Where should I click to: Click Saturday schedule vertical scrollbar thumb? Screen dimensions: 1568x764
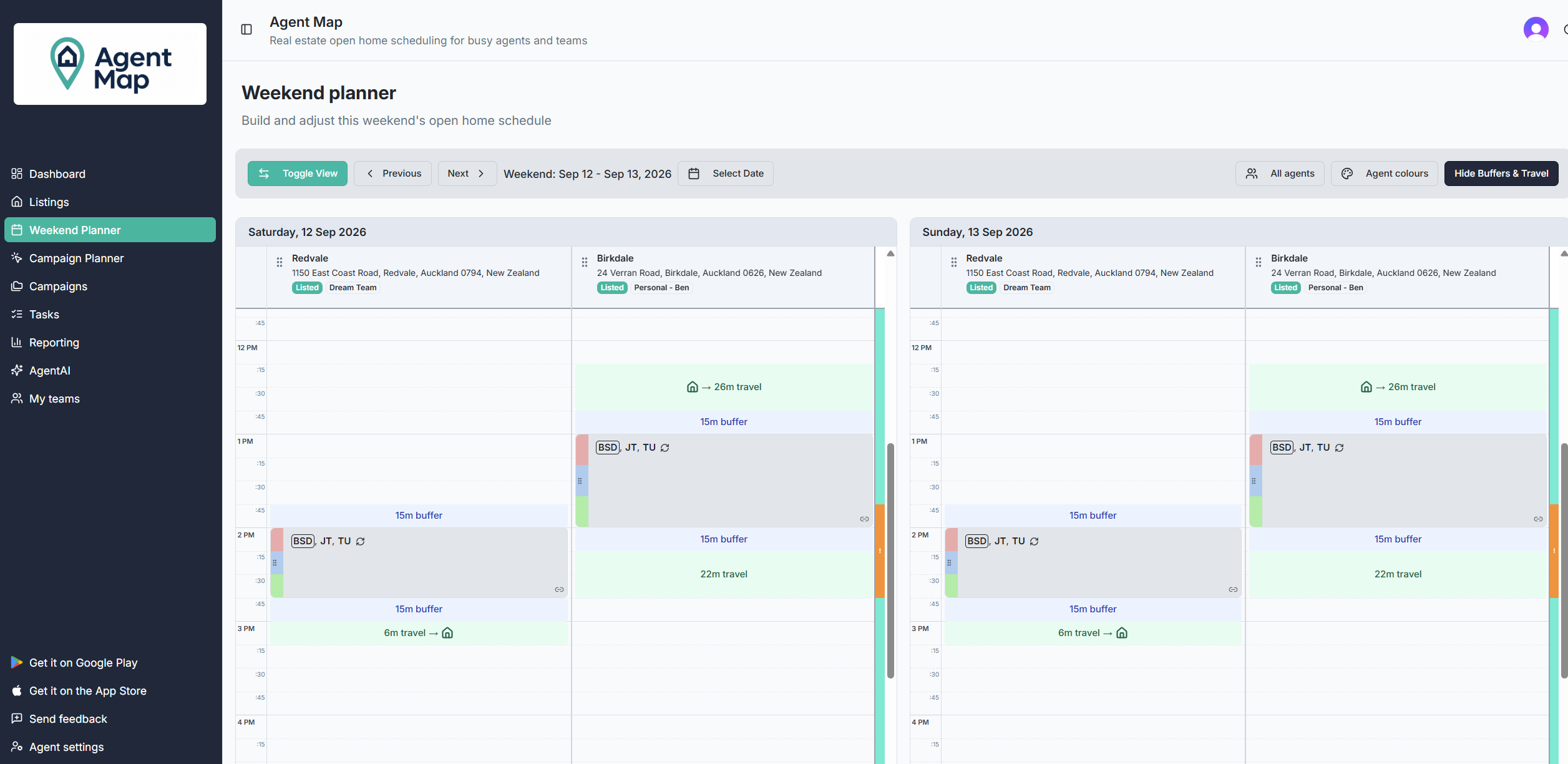(x=891, y=561)
